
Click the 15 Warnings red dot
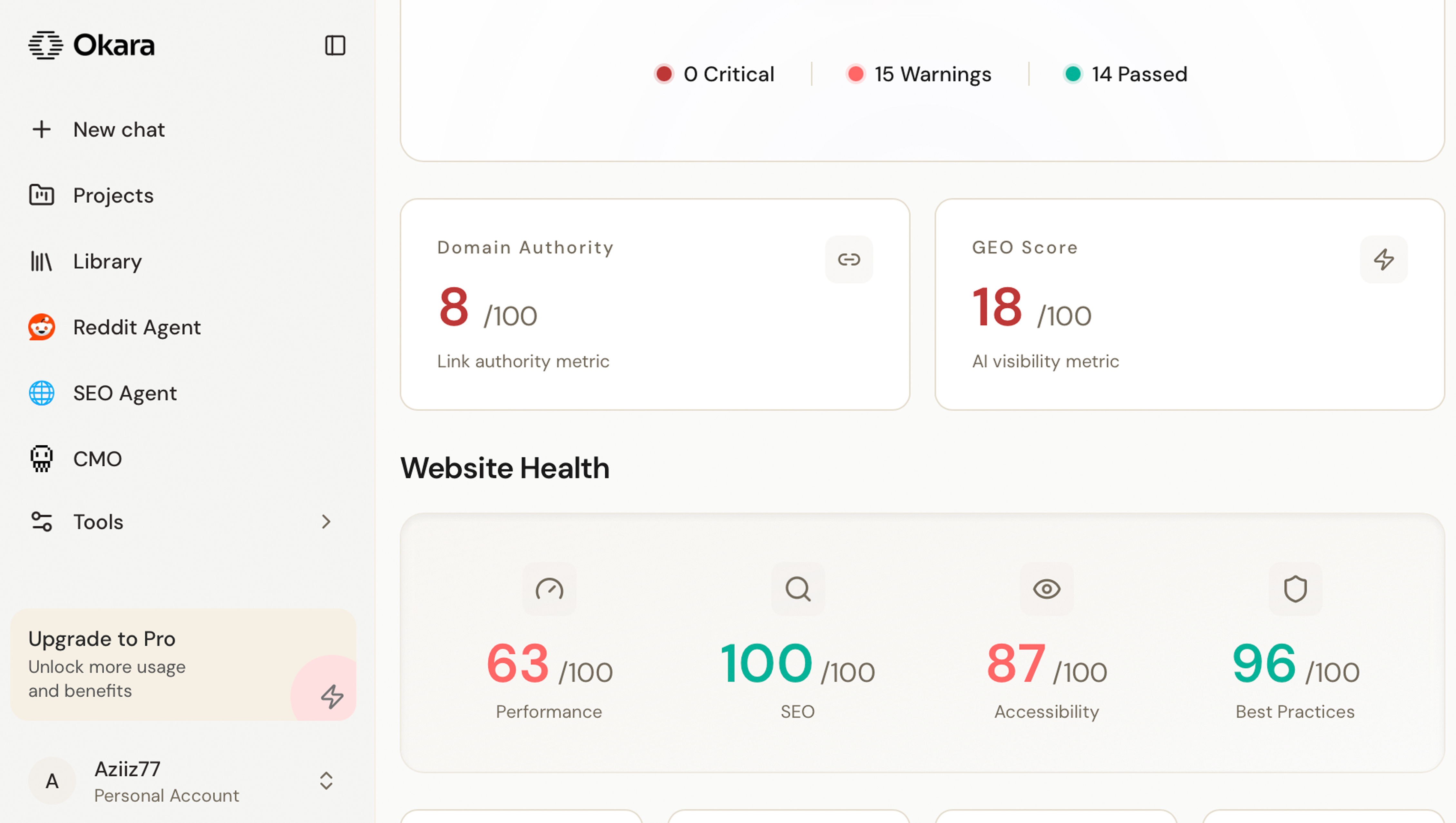coord(855,74)
